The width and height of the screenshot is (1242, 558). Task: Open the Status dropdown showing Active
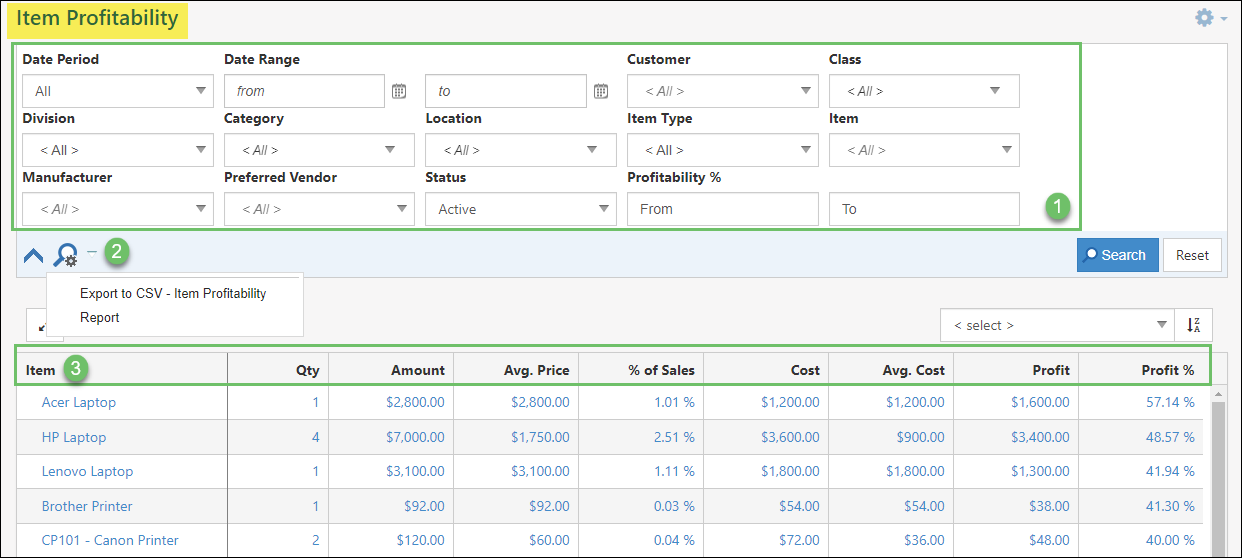point(521,209)
